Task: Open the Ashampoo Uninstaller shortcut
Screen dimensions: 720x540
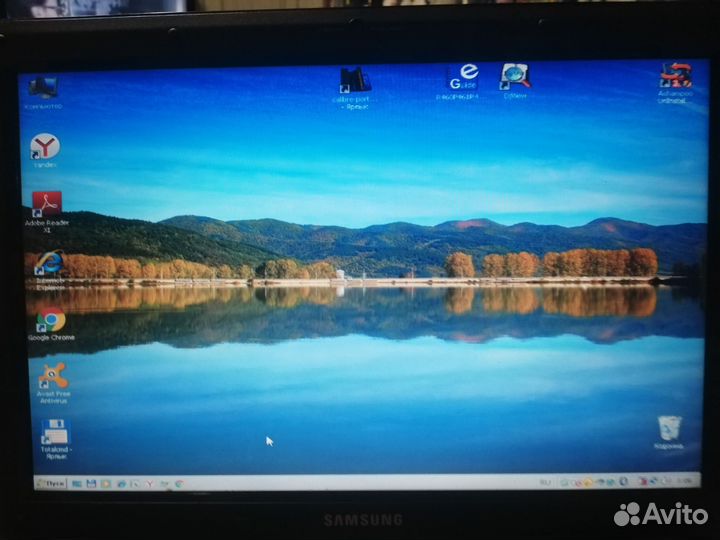Action: pos(675,83)
